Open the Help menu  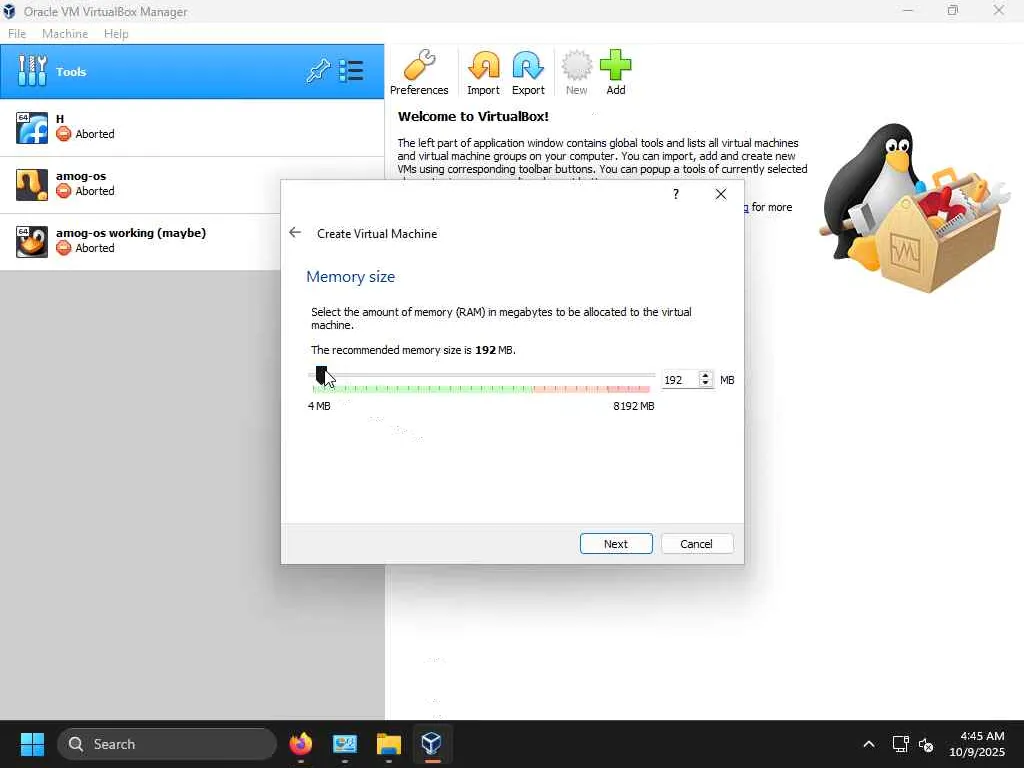[116, 33]
